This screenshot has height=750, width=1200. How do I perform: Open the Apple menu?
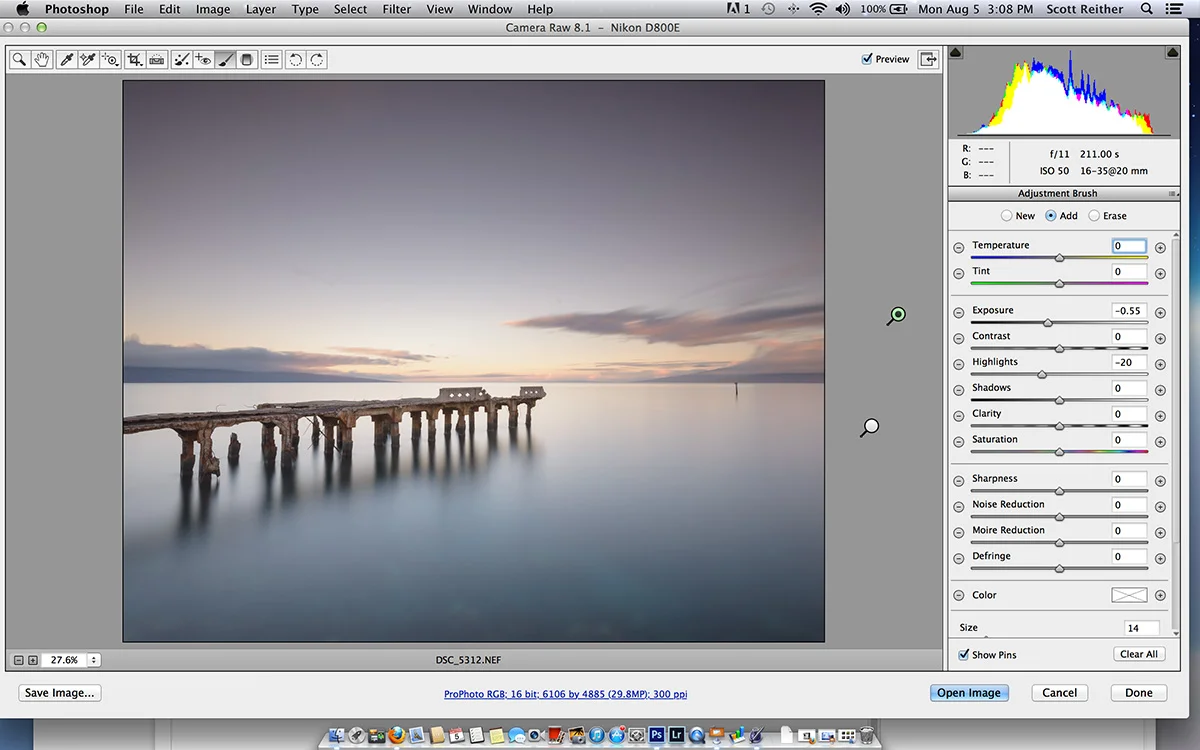point(22,9)
